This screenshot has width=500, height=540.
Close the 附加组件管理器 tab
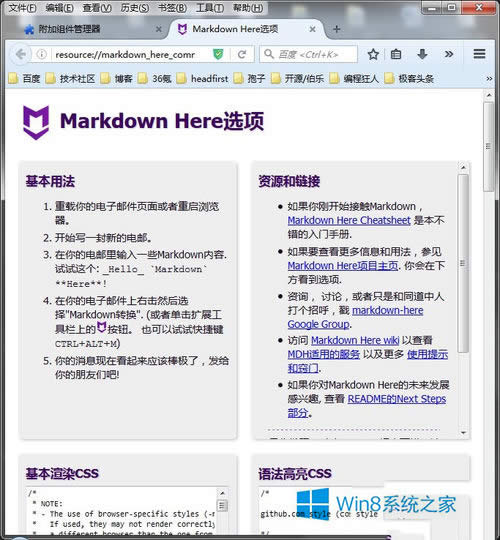158,30
